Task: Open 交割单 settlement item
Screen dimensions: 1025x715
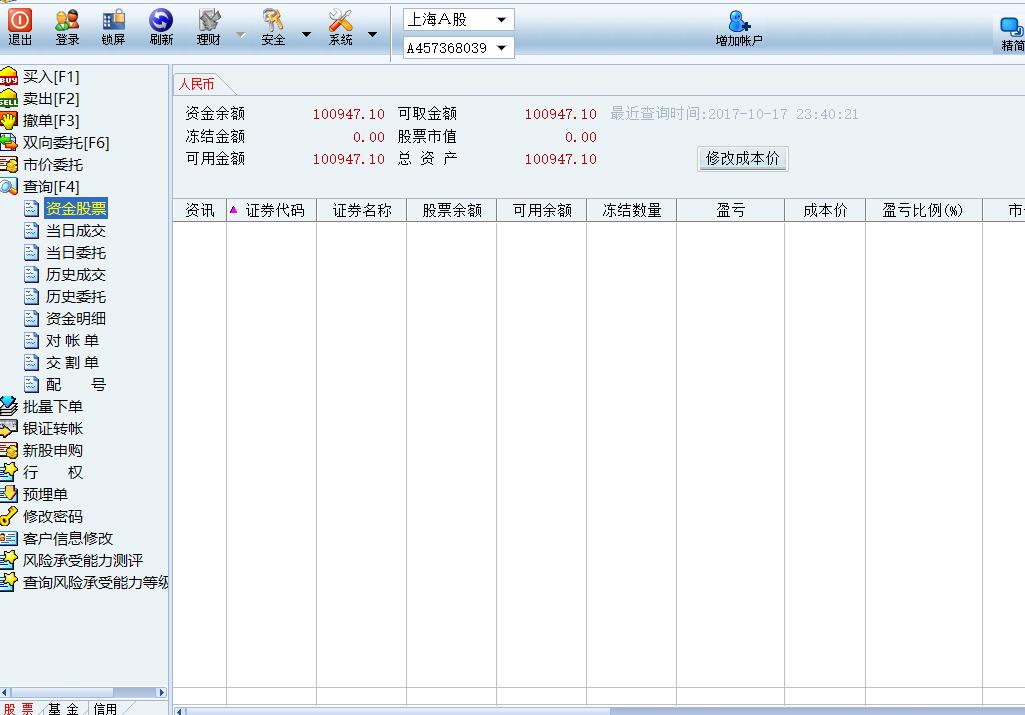Action: point(72,363)
